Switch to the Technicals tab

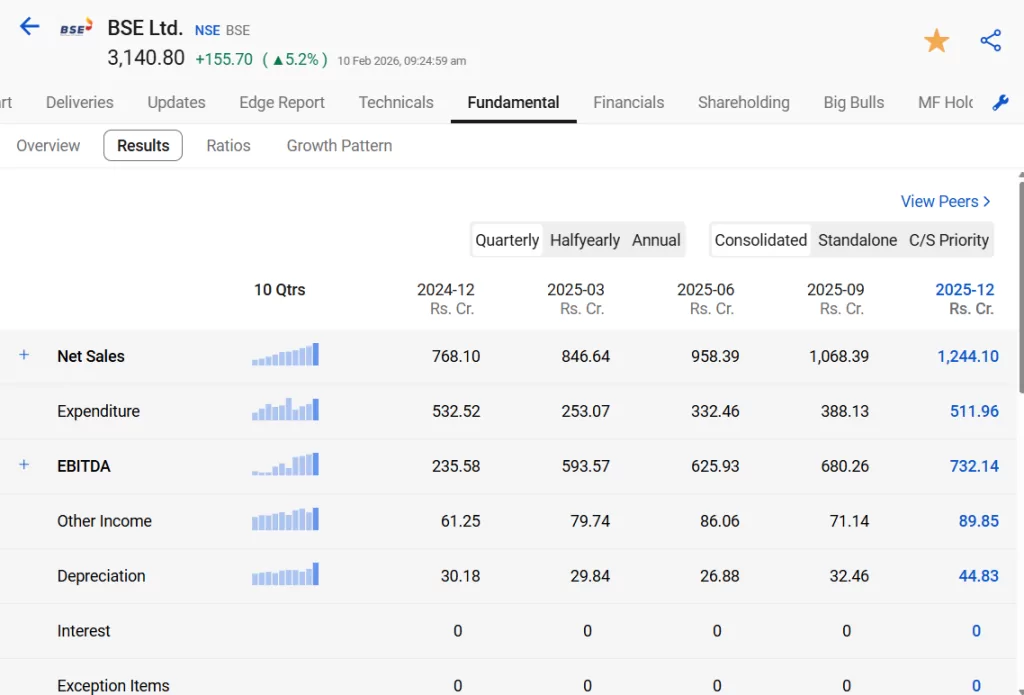point(396,102)
